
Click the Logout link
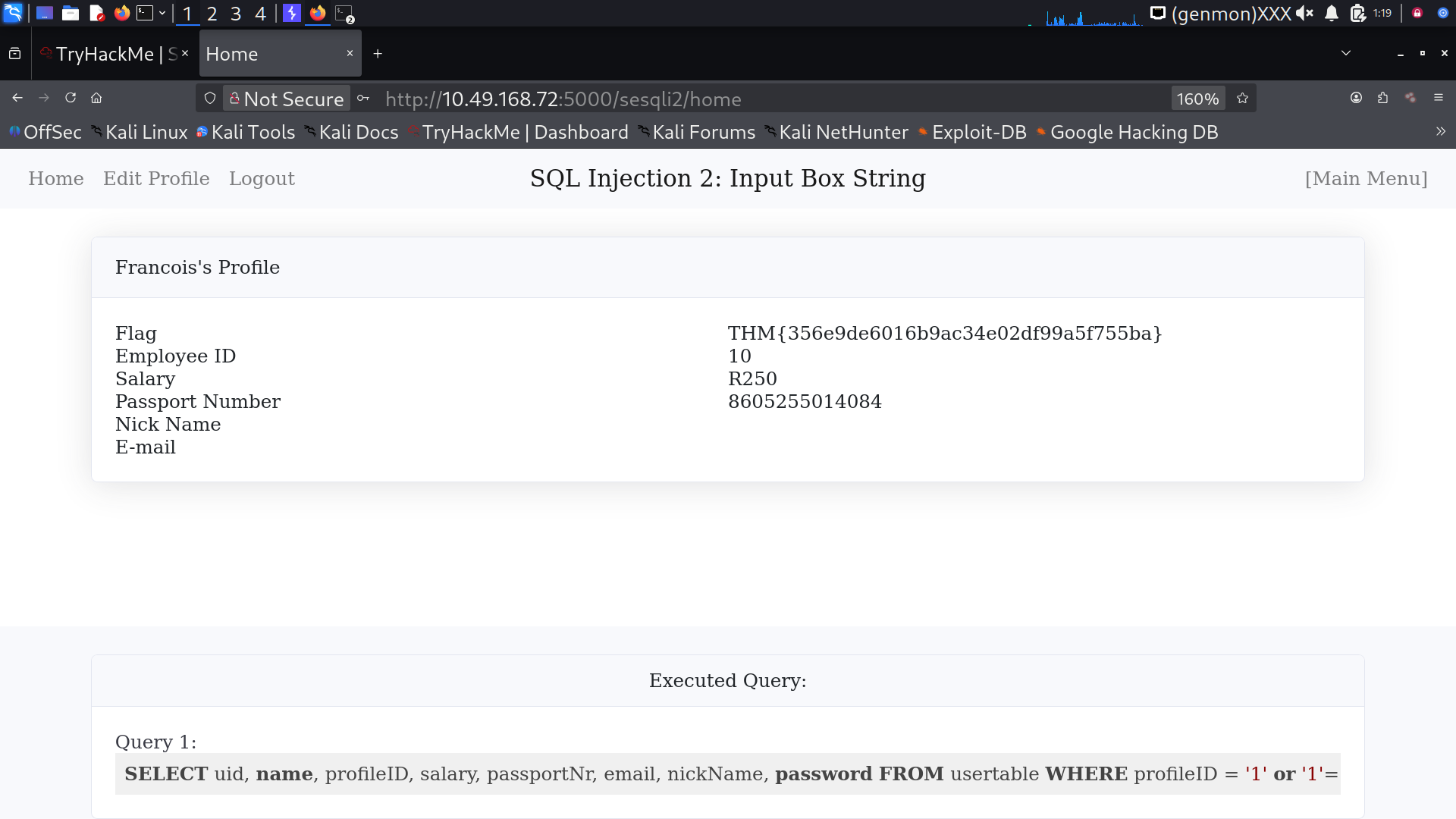pos(262,179)
